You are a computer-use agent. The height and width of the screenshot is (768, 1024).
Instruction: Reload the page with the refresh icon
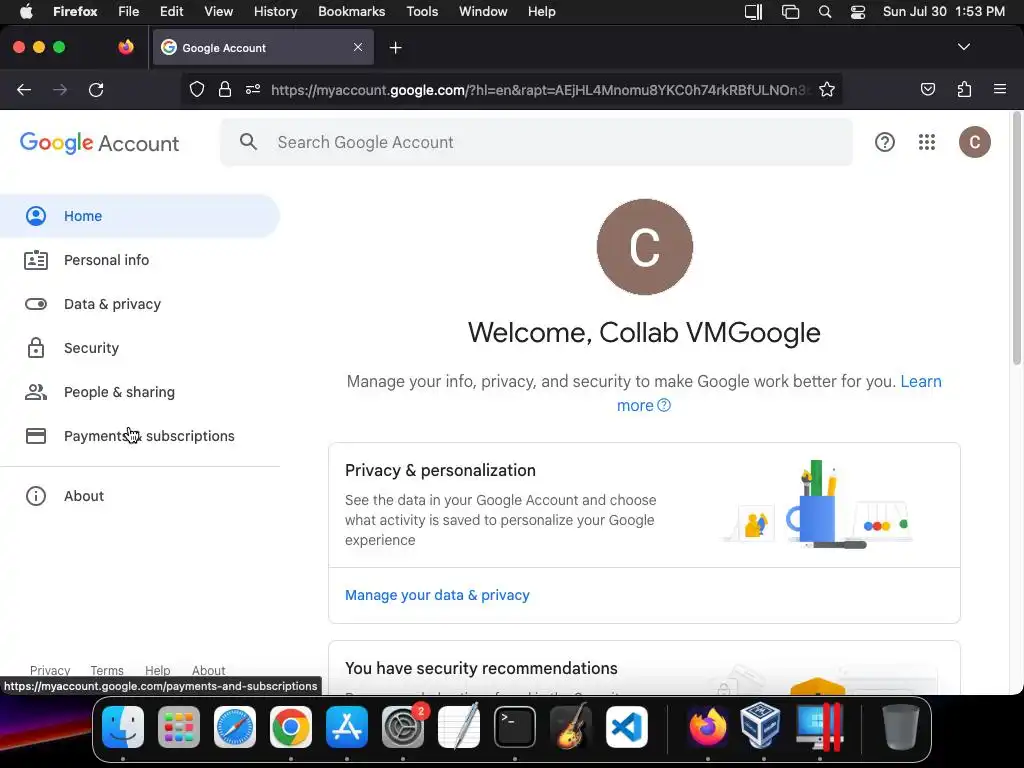click(x=96, y=89)
